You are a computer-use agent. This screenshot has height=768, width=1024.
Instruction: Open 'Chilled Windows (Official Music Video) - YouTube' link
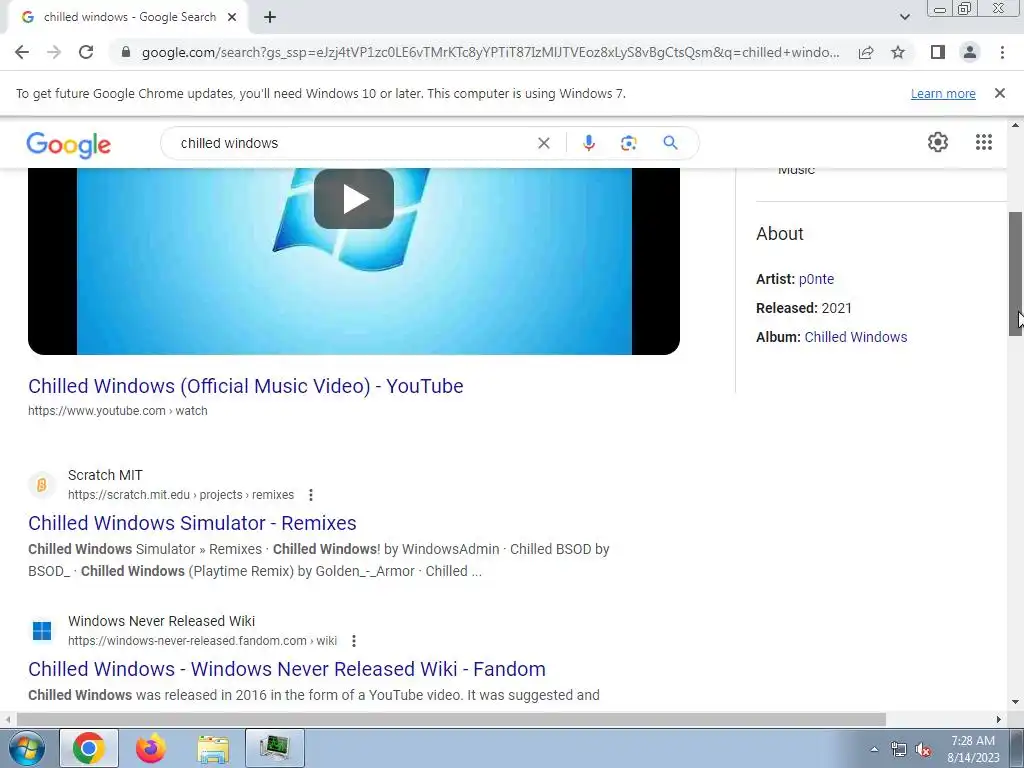click(x=246, y=386)
